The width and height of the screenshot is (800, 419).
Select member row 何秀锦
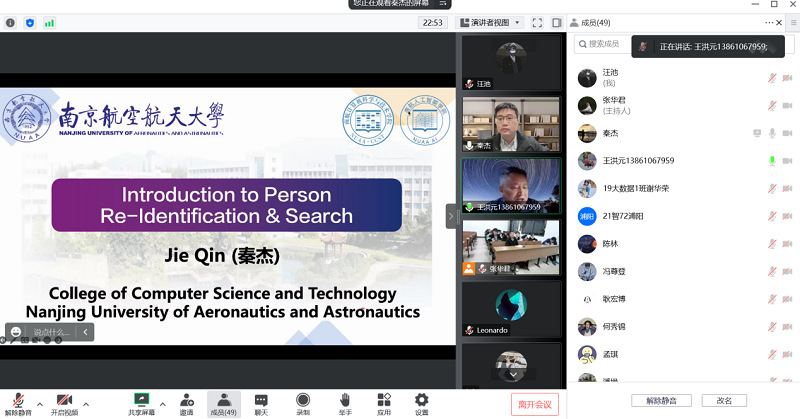tap(683, 326)
